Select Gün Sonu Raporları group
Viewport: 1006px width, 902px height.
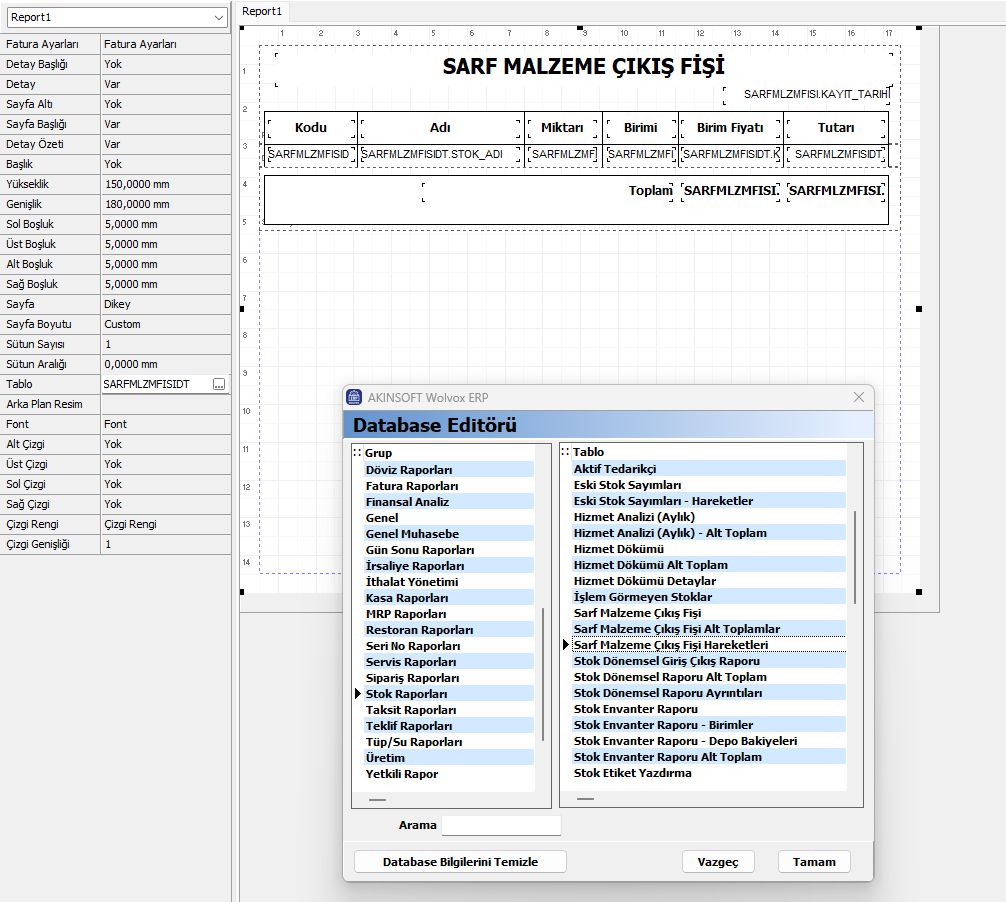(x=449, y=550)
